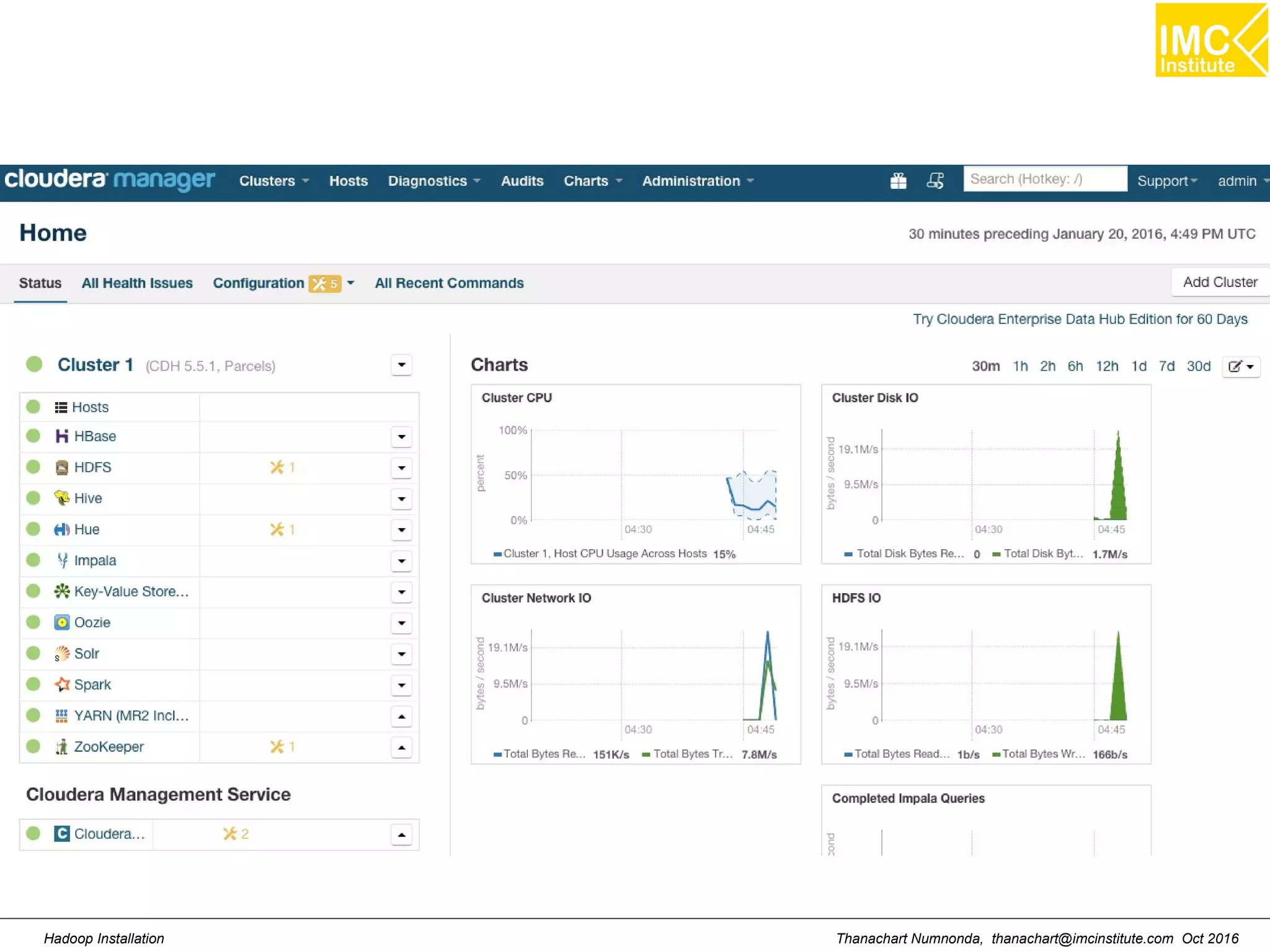Open the Cluster 1 link
The height and width of the screenshot is (952, 1270).
(95, 364)
